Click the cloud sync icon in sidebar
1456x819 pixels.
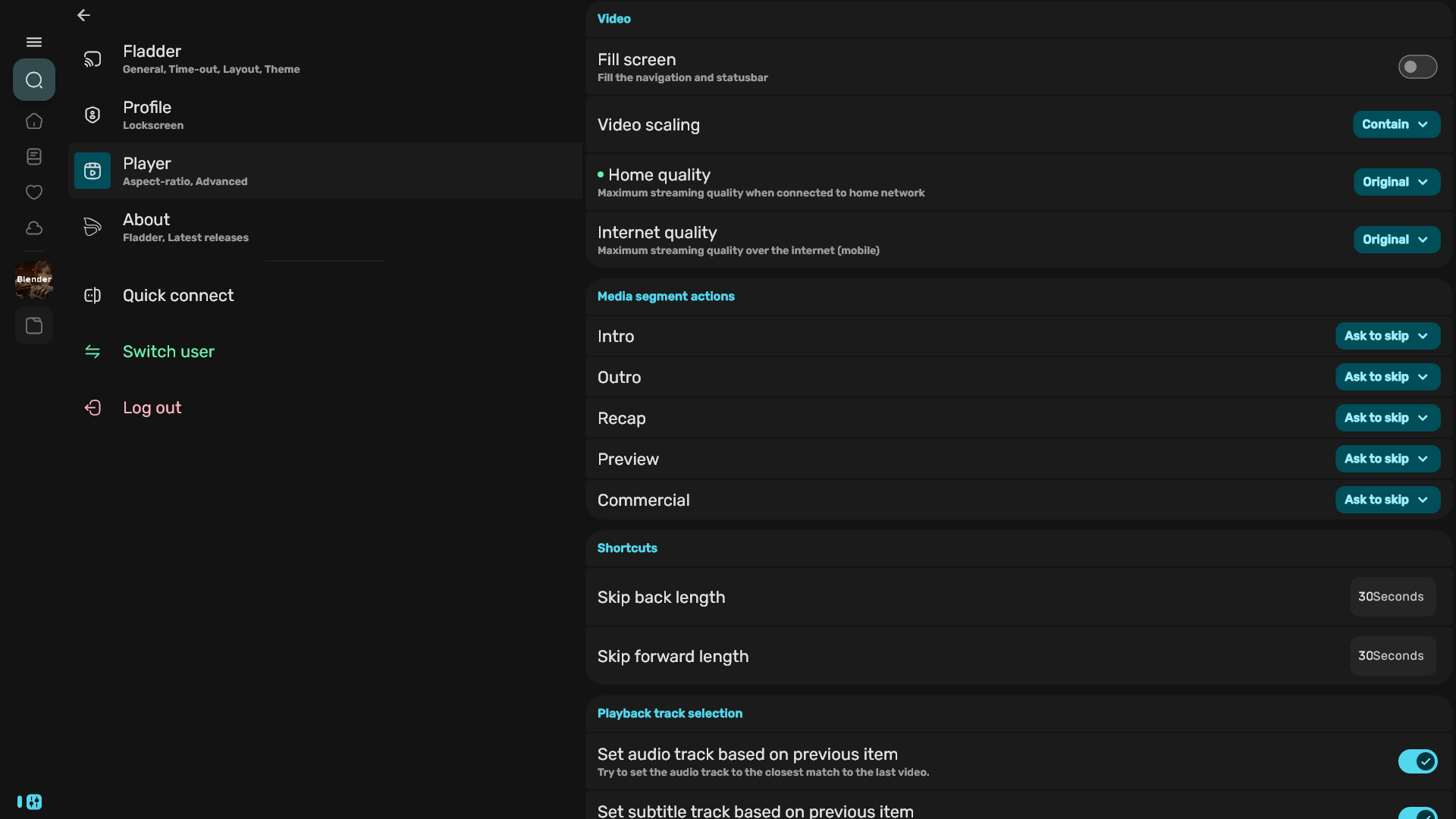click(34, 228)
